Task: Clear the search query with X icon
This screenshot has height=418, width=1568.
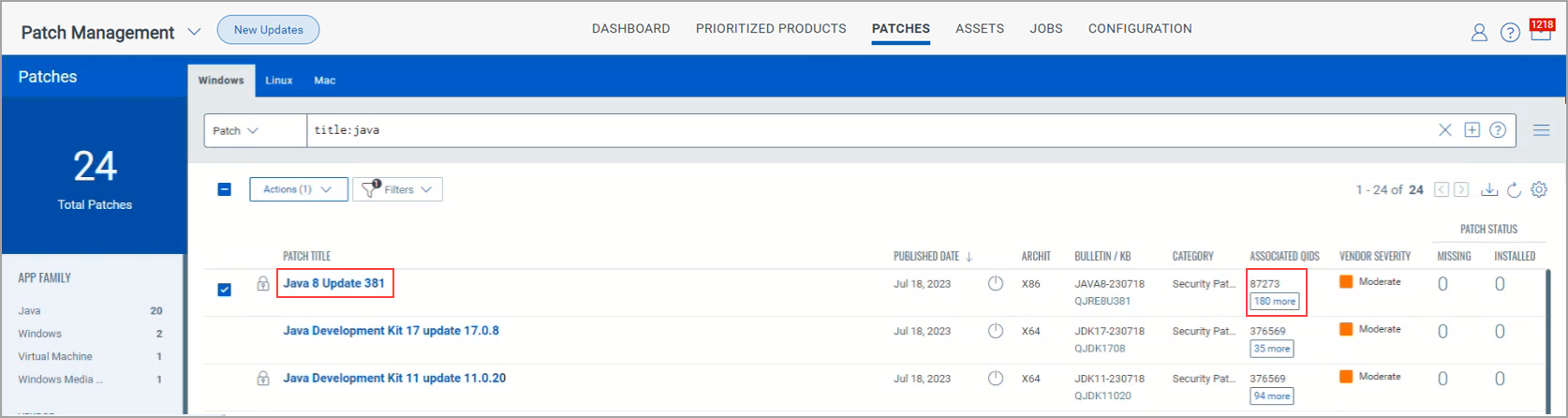Action: 1445,130
